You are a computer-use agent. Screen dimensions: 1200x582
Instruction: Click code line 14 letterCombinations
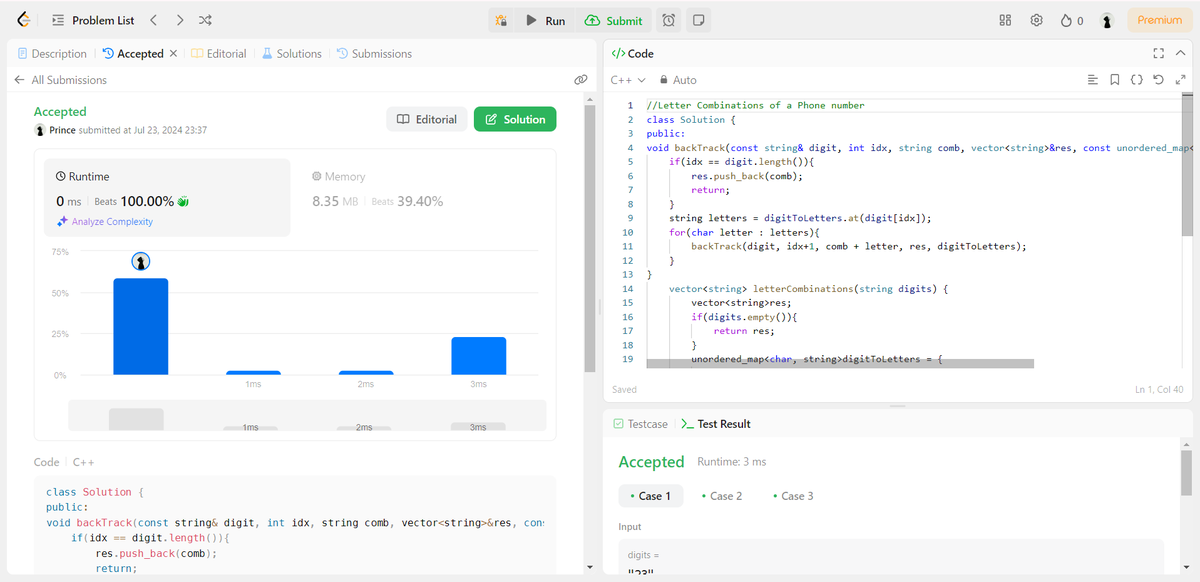pos(808,288)
